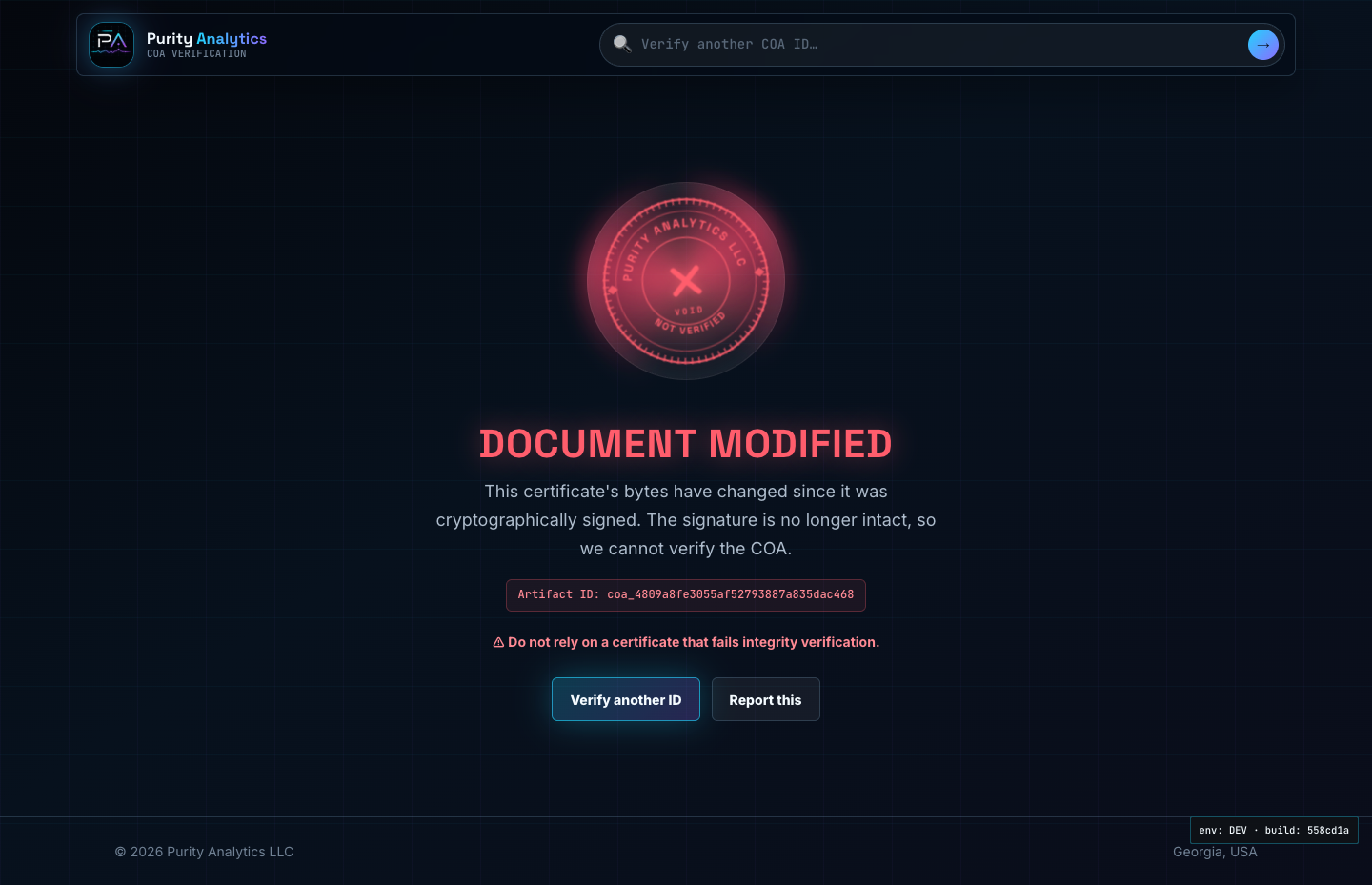Viewport: 1372px width, 885px height.
Task: Select the Artifact ID code box
Action: (686, 594)
